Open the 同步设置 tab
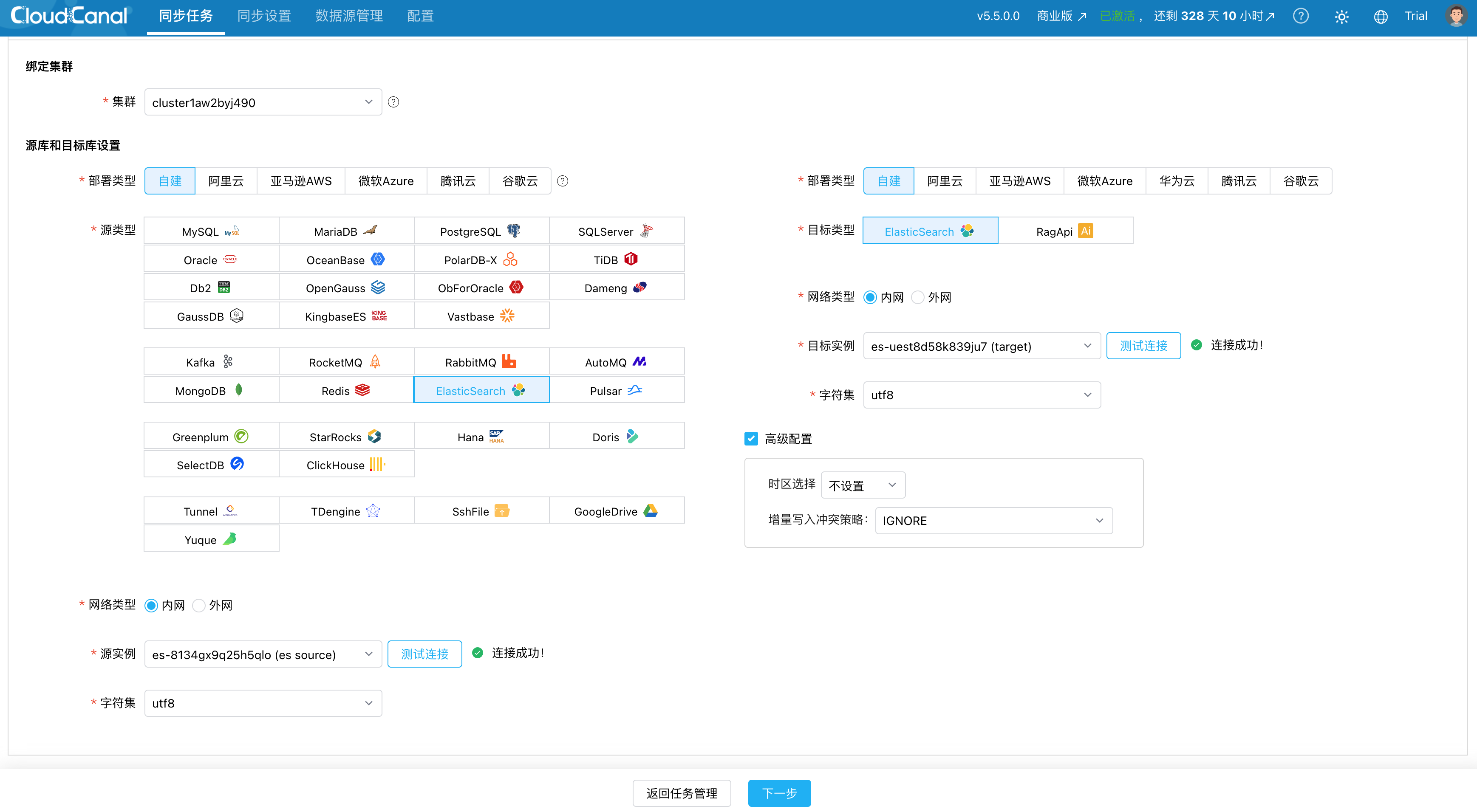The height and width of the screenshot is (812, 1477). click(264, 16)
